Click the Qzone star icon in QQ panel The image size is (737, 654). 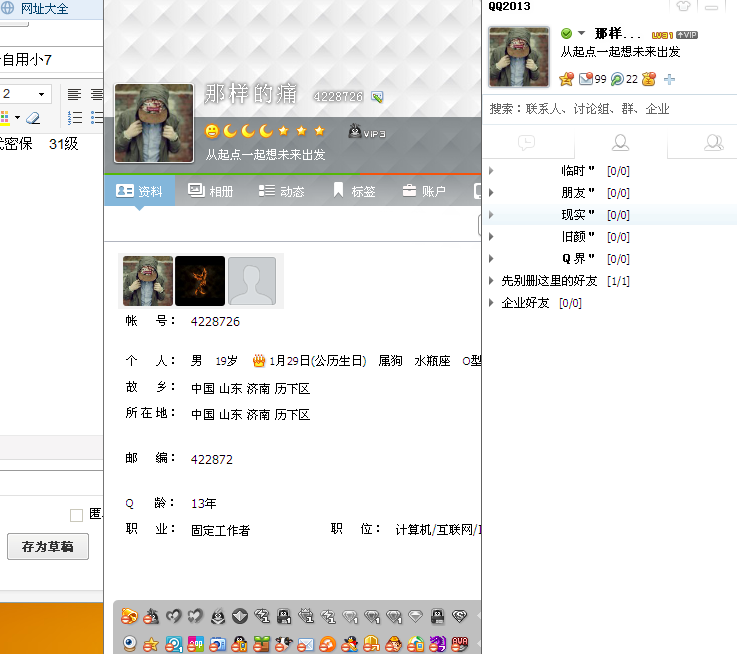click(x=566, y=79)
